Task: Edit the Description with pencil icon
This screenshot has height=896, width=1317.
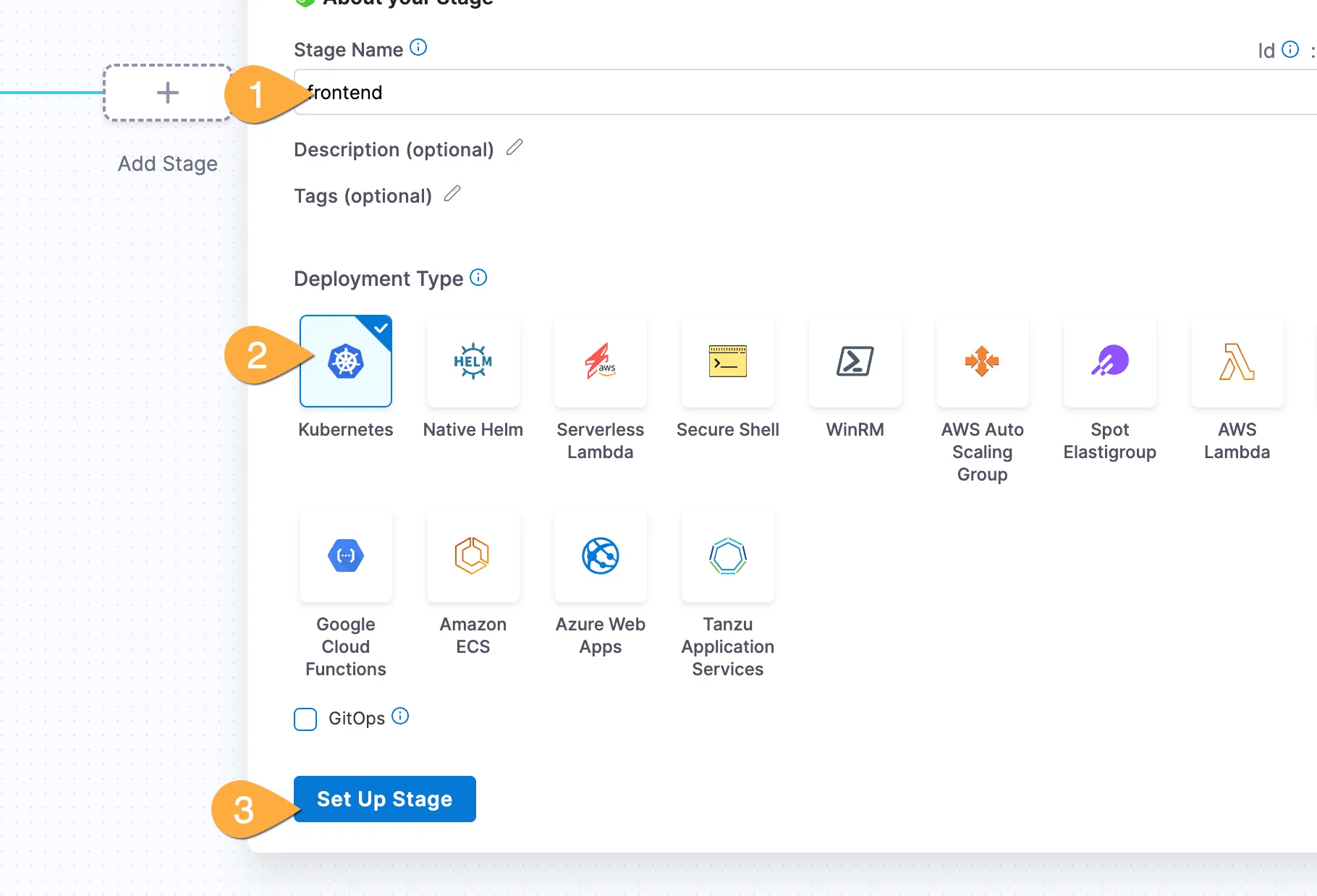Action: (514, 148)
